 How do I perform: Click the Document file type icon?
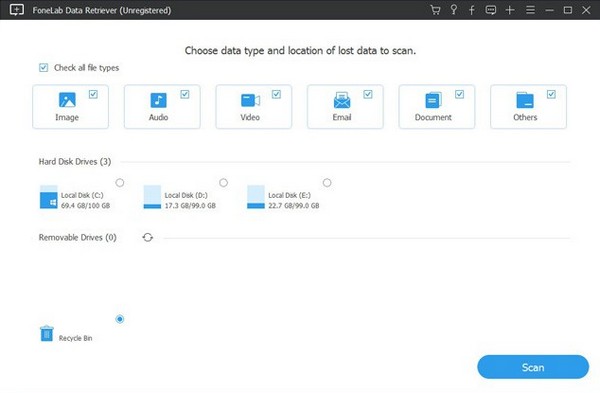[x=433, y=100]
